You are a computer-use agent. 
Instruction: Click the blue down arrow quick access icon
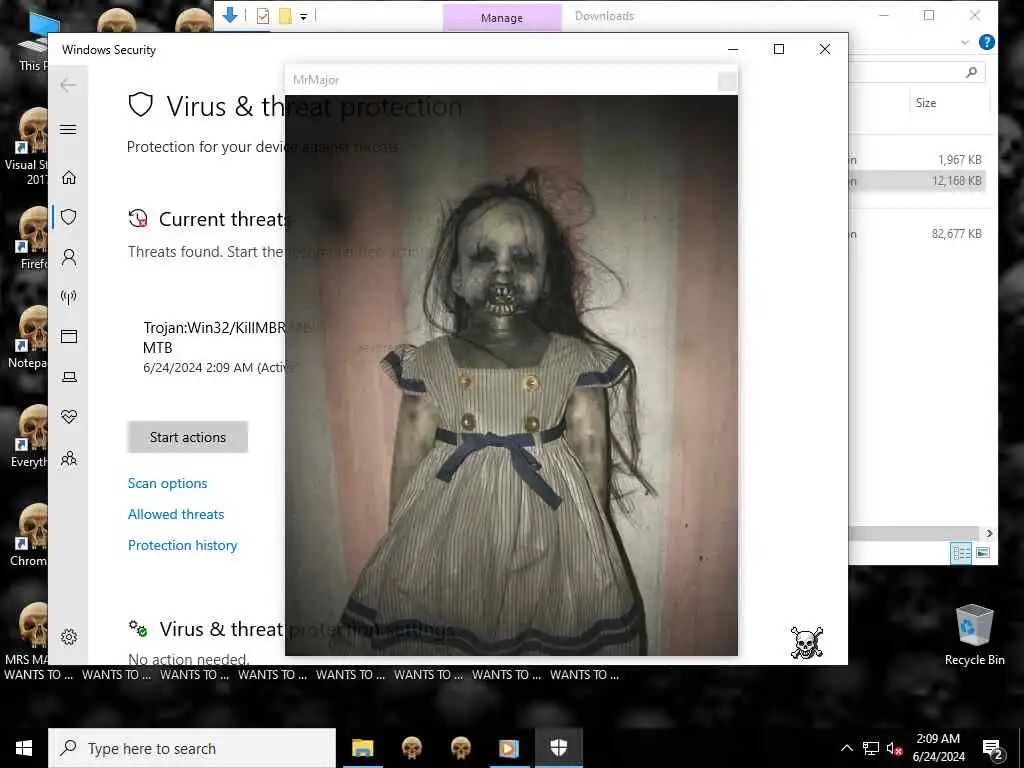coord(230,15)
